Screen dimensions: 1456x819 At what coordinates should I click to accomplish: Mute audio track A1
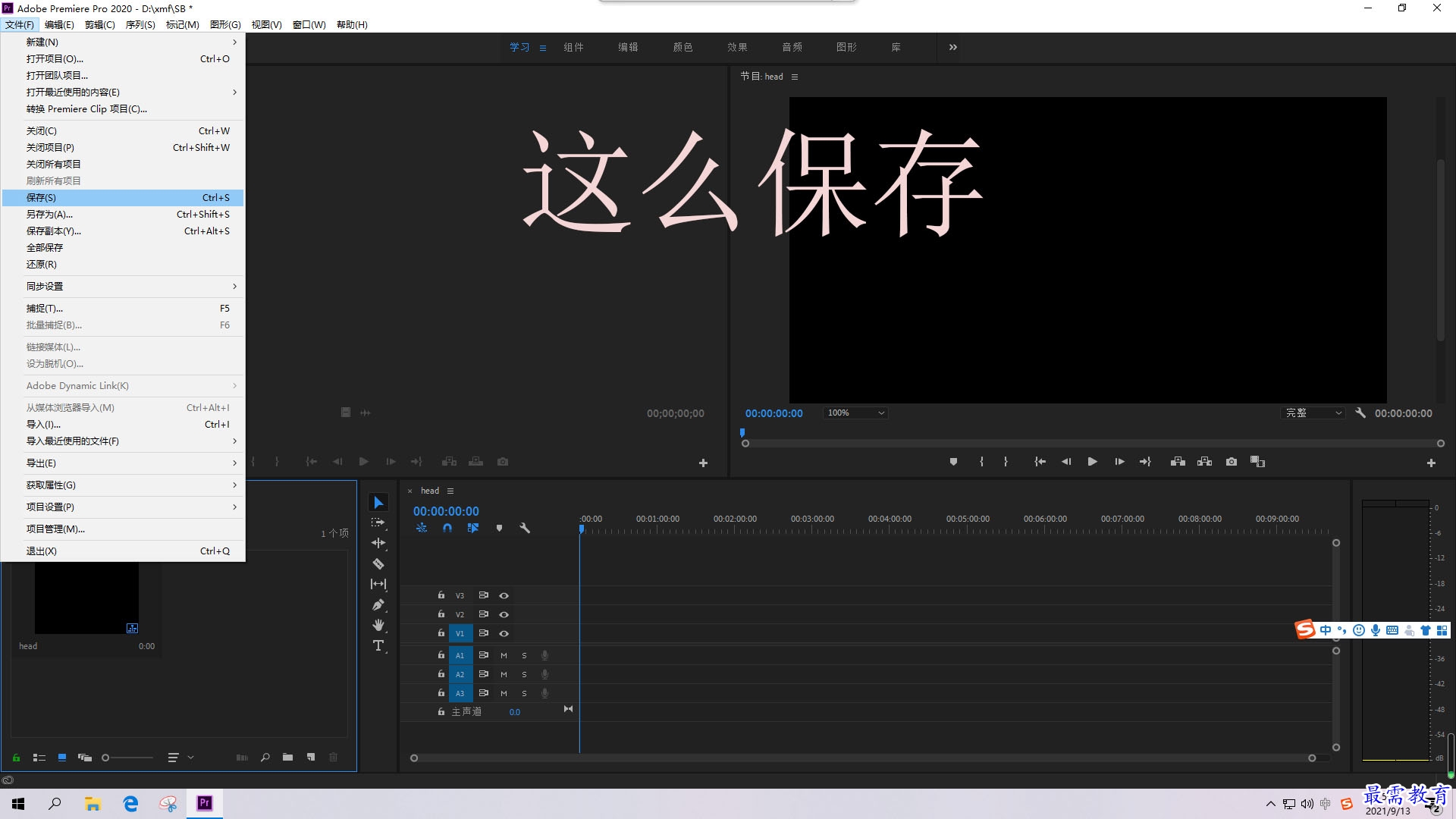pyautogui.click(x=504, y=655)
